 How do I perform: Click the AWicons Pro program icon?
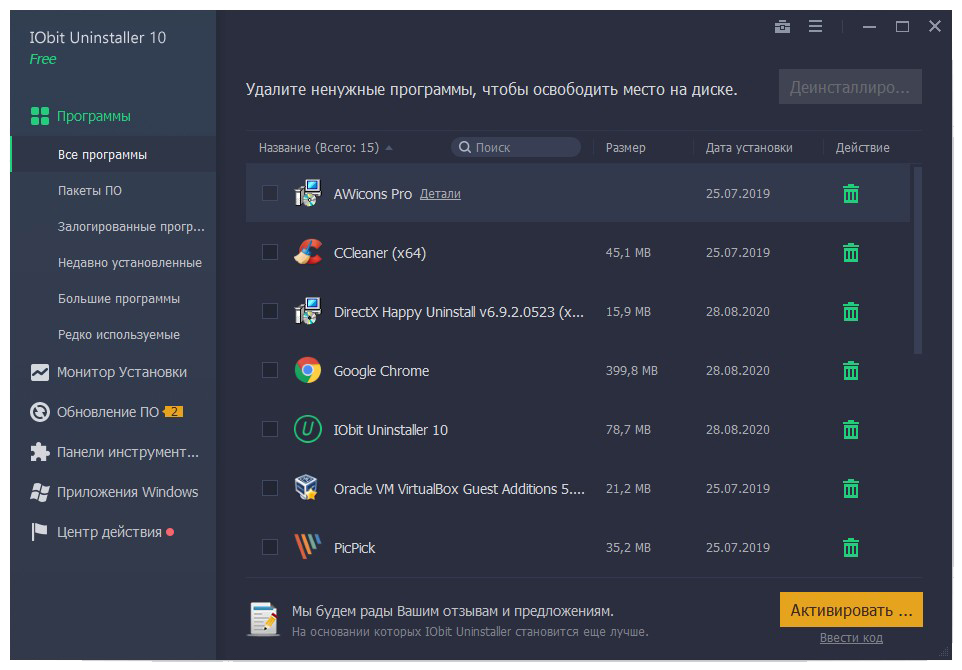point(307,193)
